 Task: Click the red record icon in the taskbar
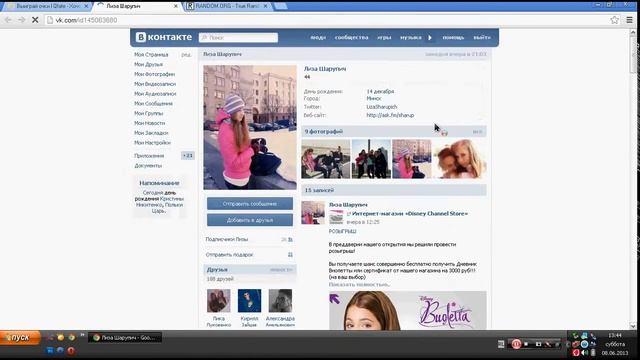[516, 344]
